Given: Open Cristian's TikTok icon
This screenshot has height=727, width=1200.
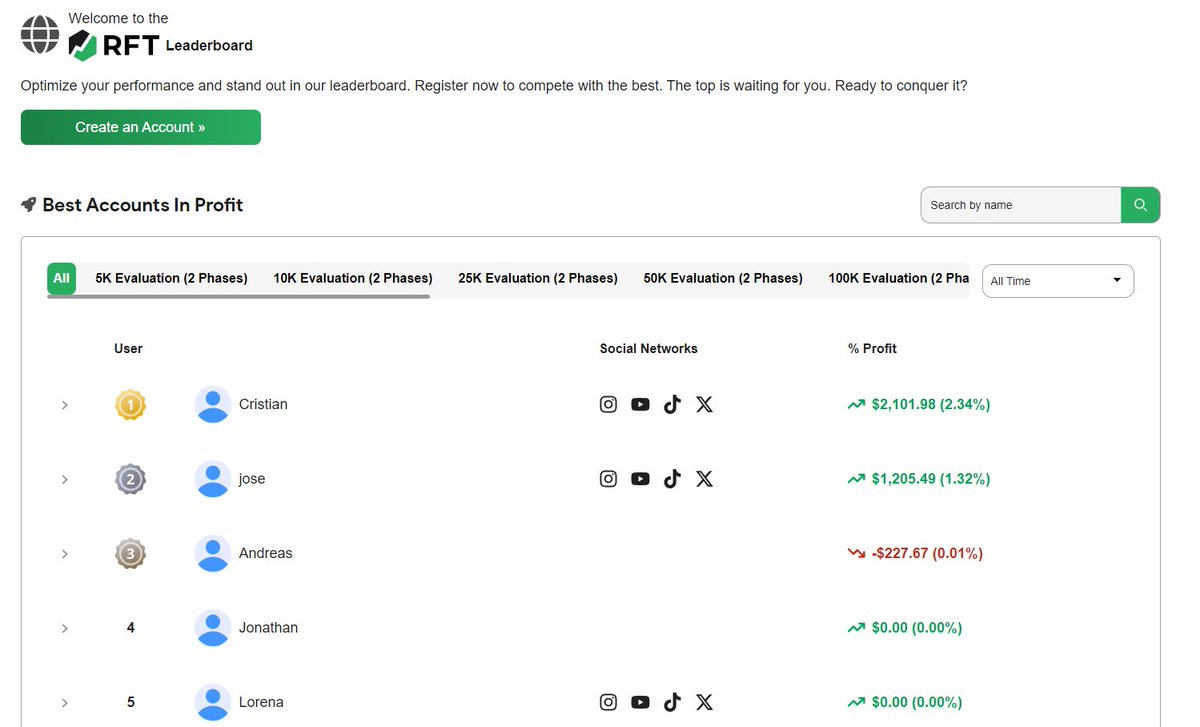Looking at the screenshot, I should pyautogui.click(x=672, y=404).
